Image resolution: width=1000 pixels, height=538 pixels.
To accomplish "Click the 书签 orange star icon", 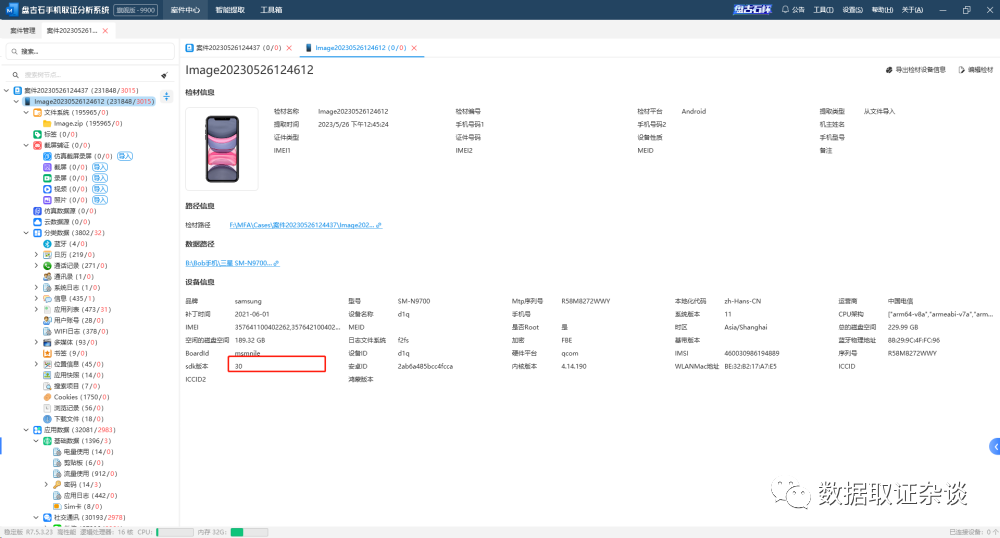I will click(47, 353).
